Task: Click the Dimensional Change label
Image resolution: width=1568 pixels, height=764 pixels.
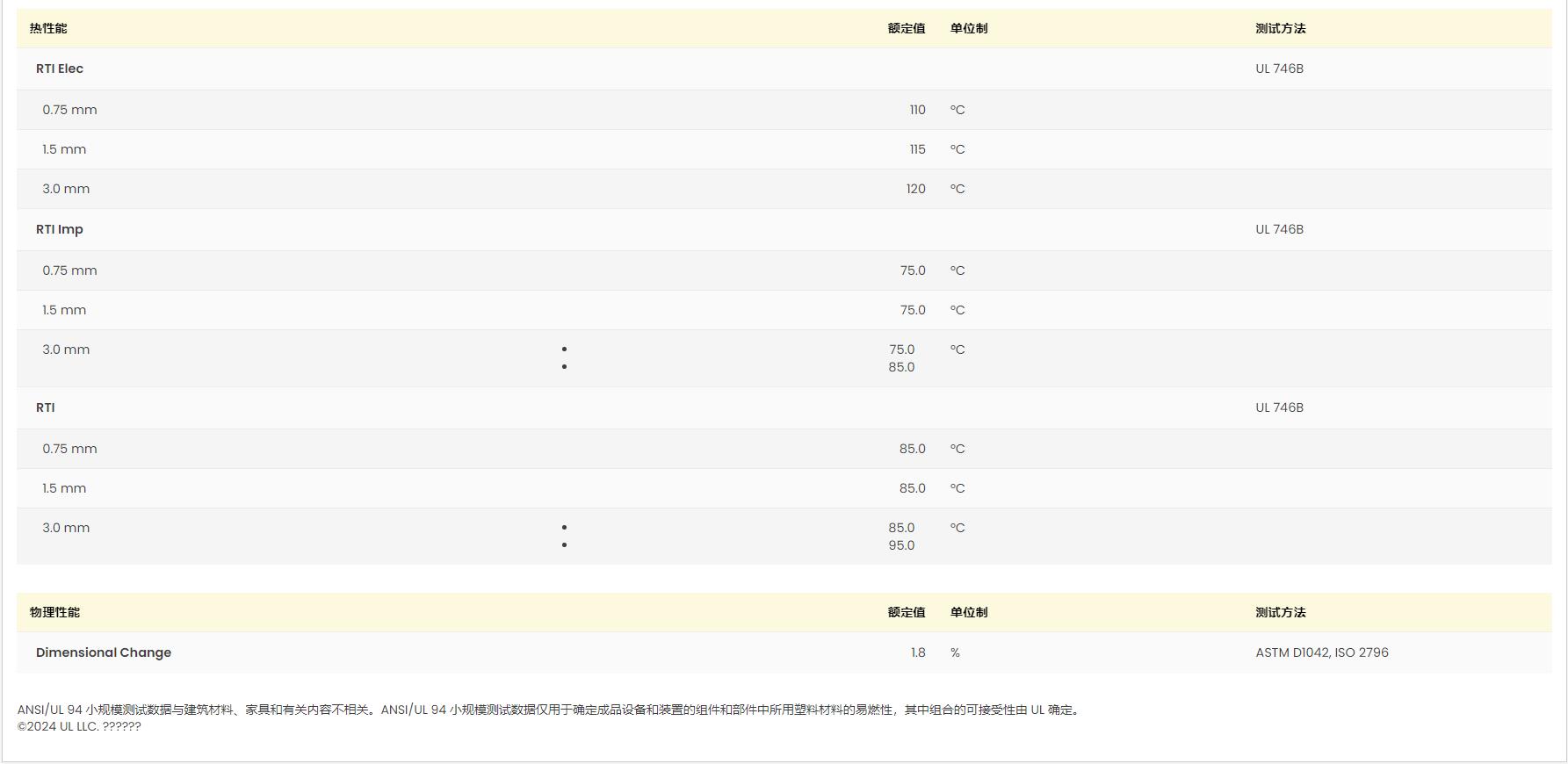Action: tap(104, 652)
